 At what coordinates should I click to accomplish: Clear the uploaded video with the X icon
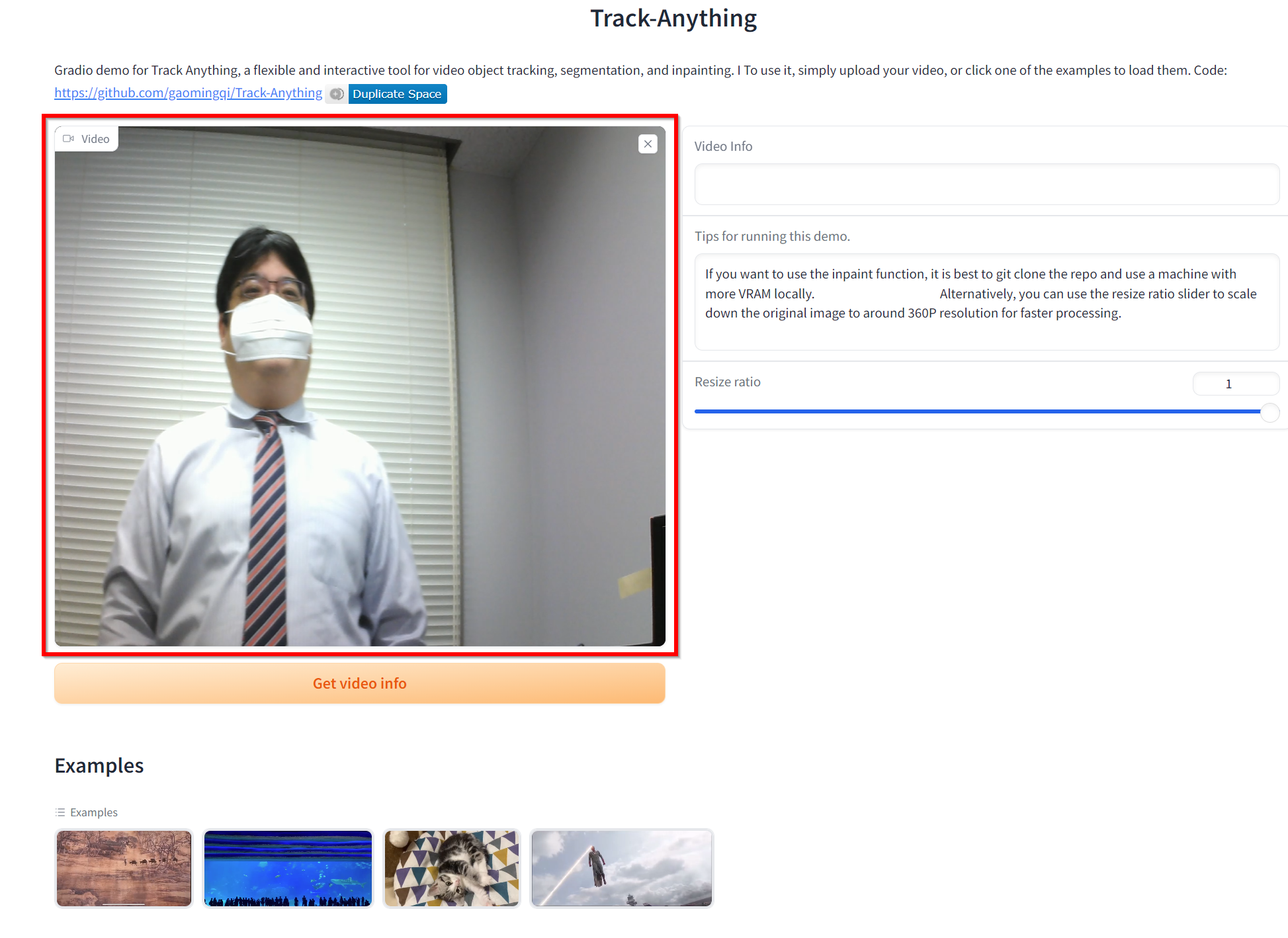pos(648,144)
